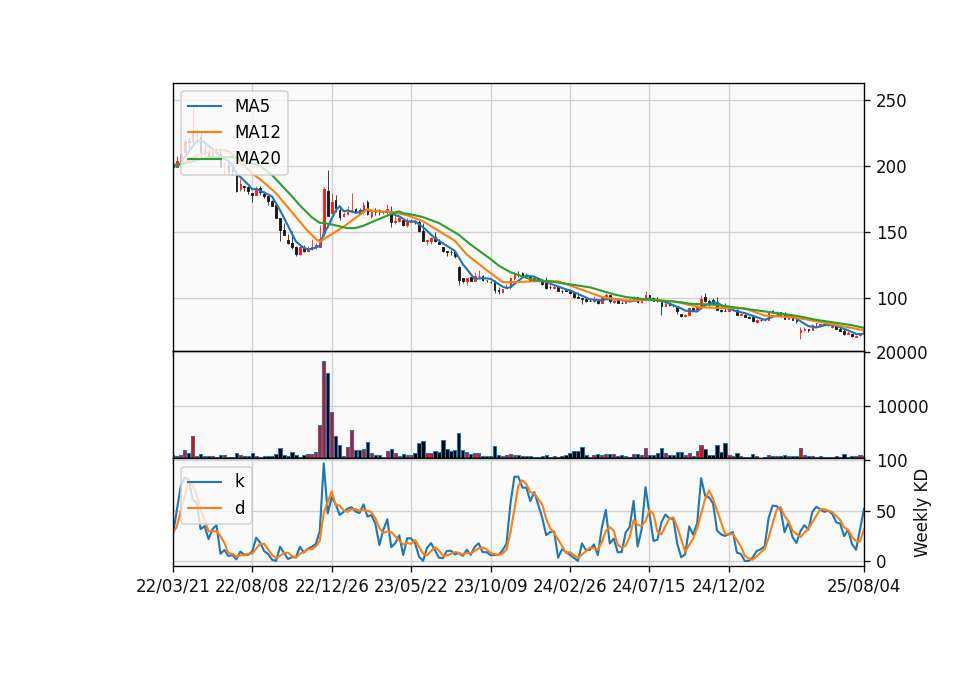Viewport: 960px width, 690px height.
Task: Click the KD k-line peak near 22/12/26
Action: click(x=324, y=464)
